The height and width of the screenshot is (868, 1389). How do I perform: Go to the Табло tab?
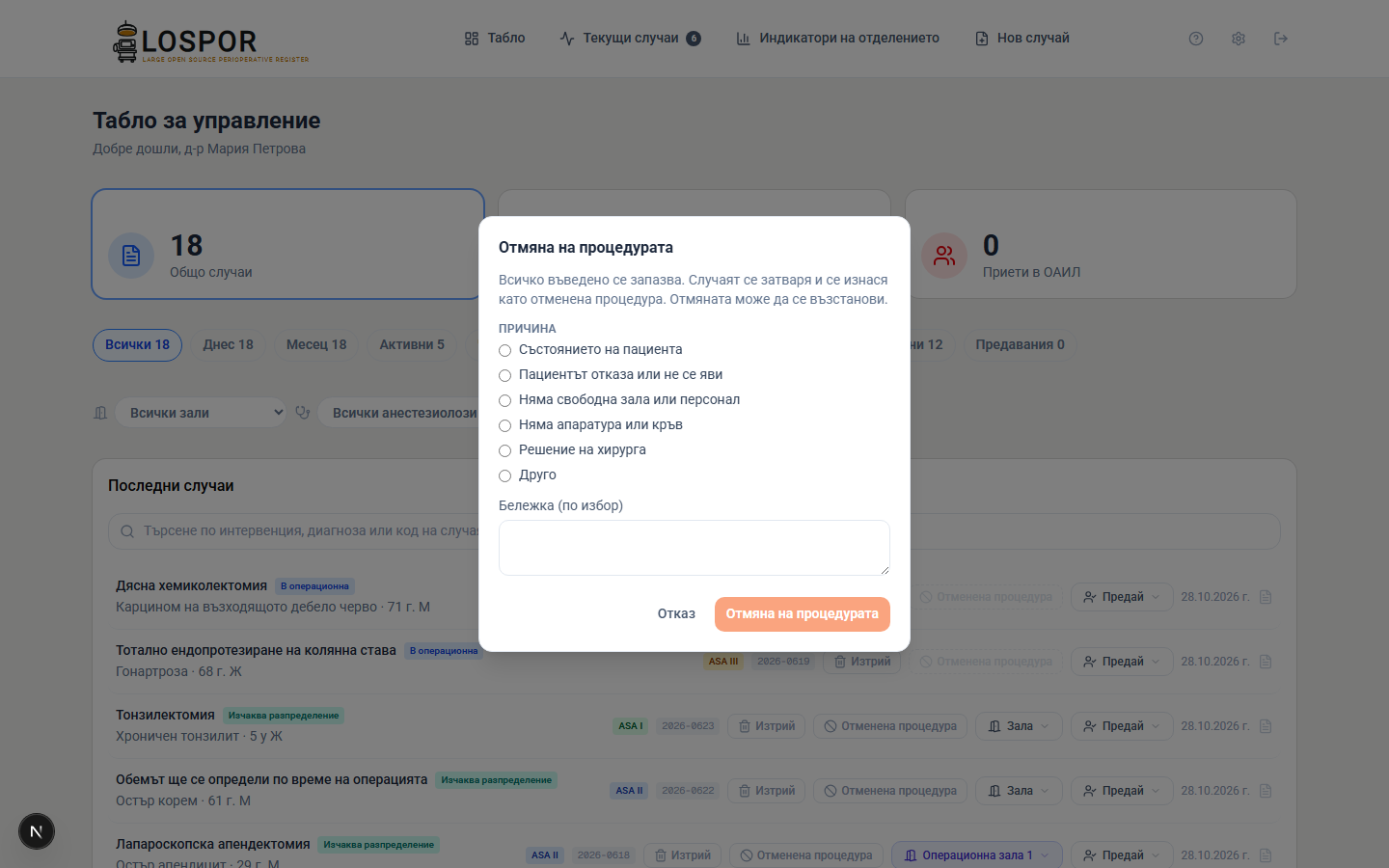click(495, 39)
